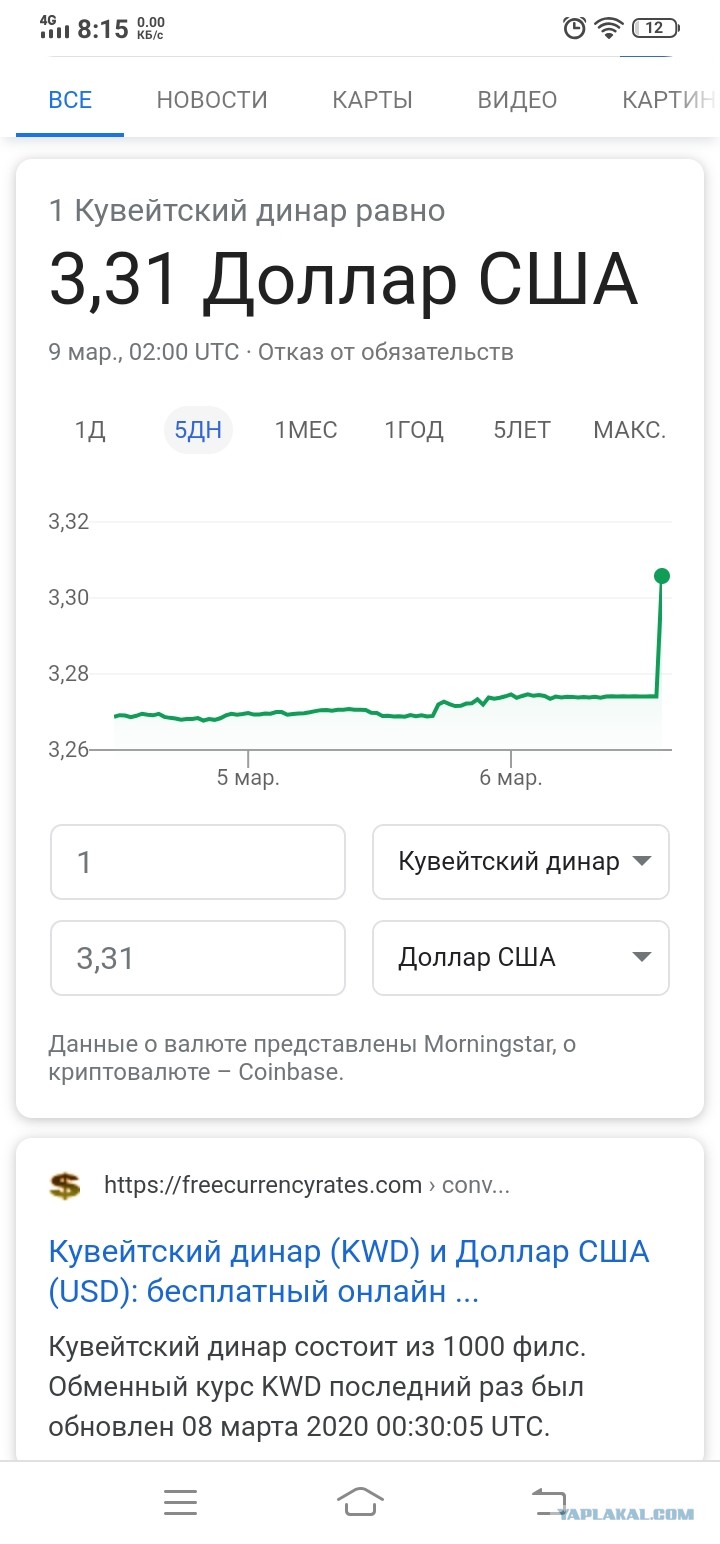Select the 1МЕС chart range
The image size is (720, 1544).
(x=306, y=430)
